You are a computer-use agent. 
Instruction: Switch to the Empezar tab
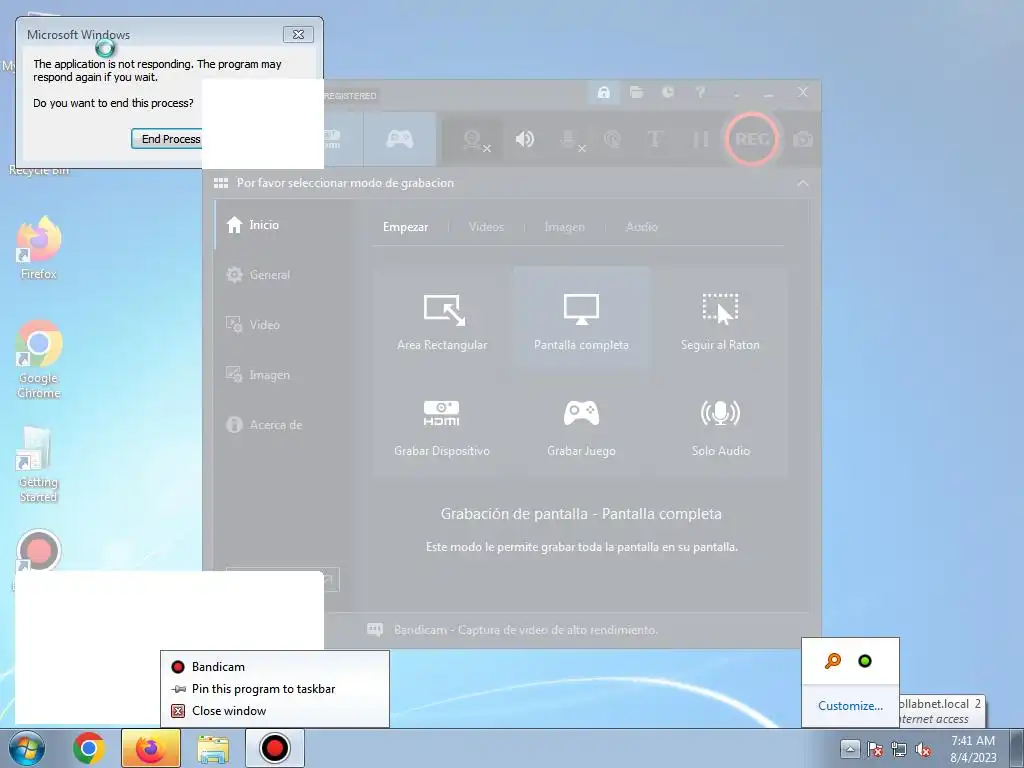click(x=406, y=227)
